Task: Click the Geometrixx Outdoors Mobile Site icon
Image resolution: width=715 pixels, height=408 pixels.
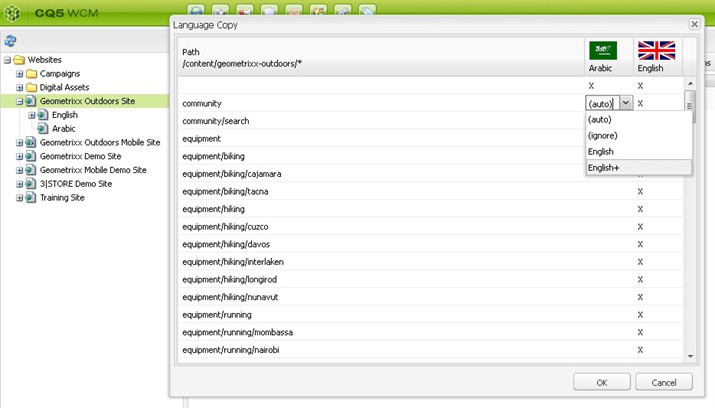Action: (x=31, y=143)
